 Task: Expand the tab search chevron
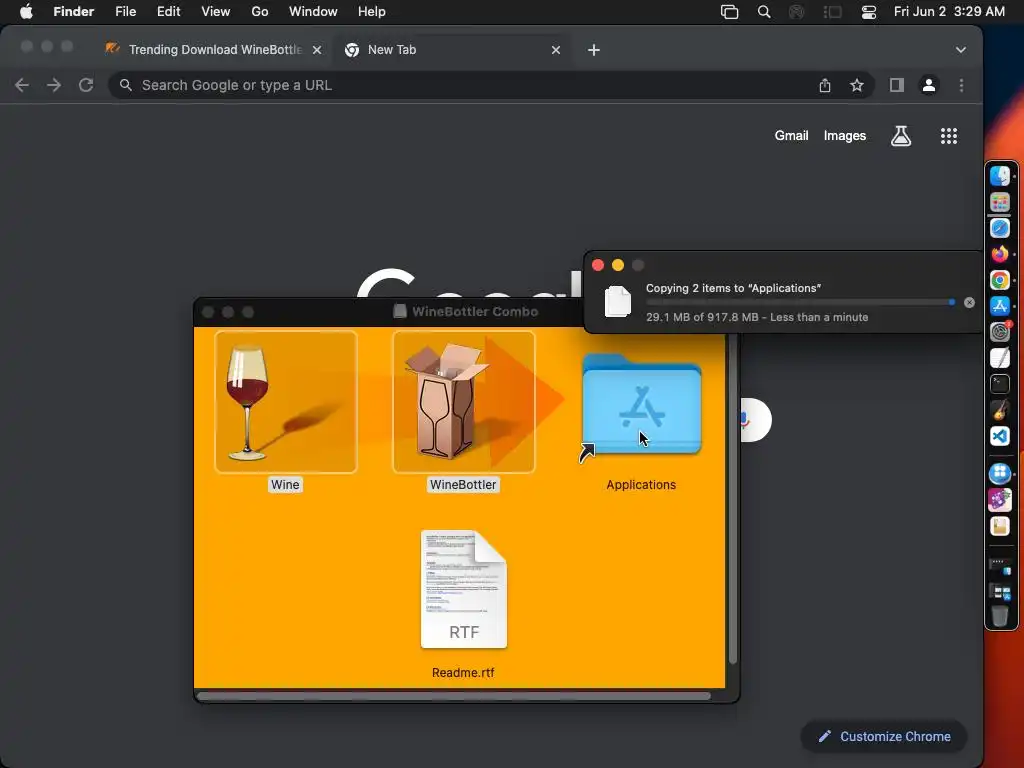(961, 50)
